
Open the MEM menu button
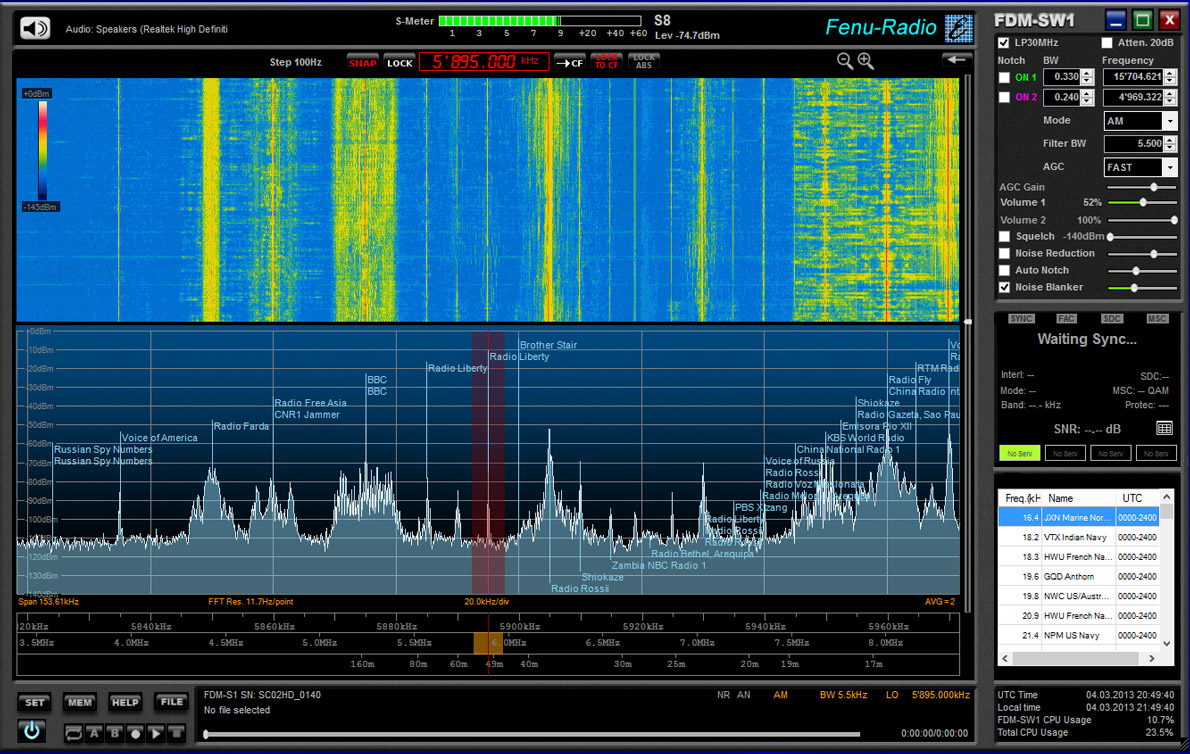(x=80, y=702)
